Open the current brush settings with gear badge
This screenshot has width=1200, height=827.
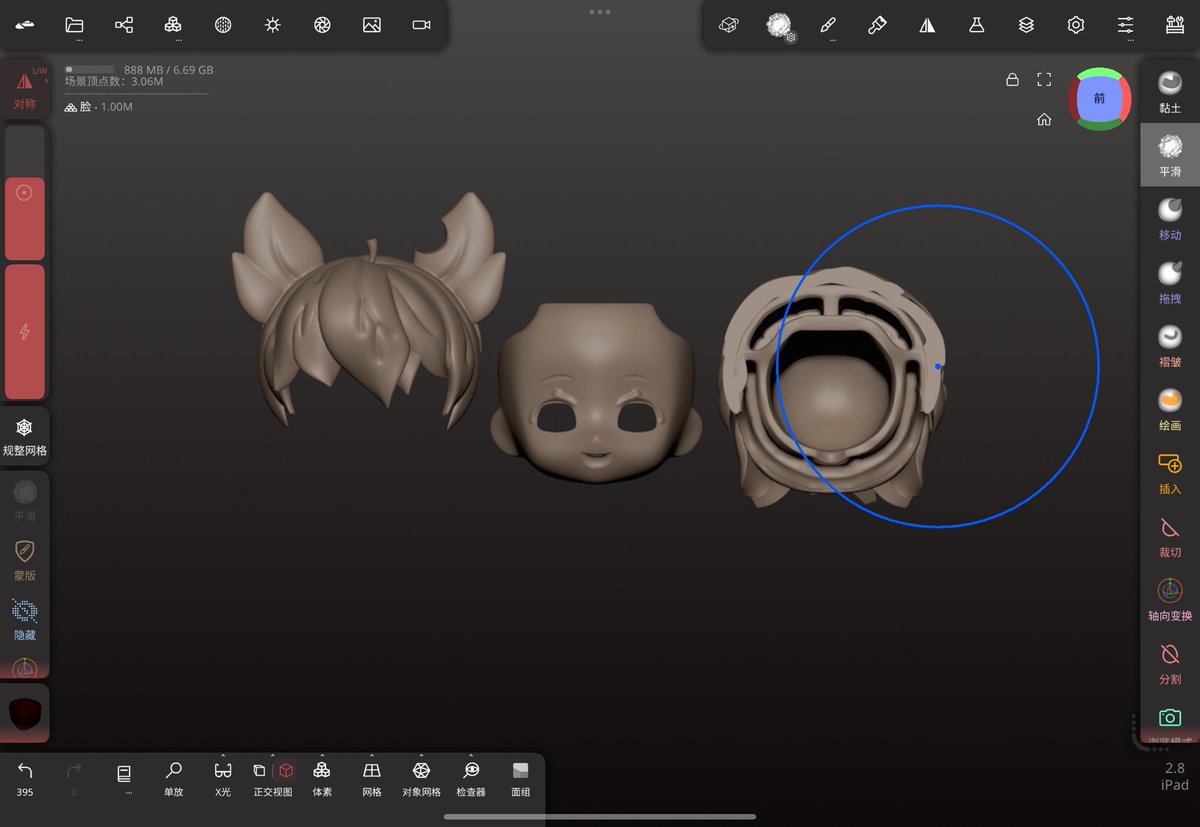pos(780,26)
